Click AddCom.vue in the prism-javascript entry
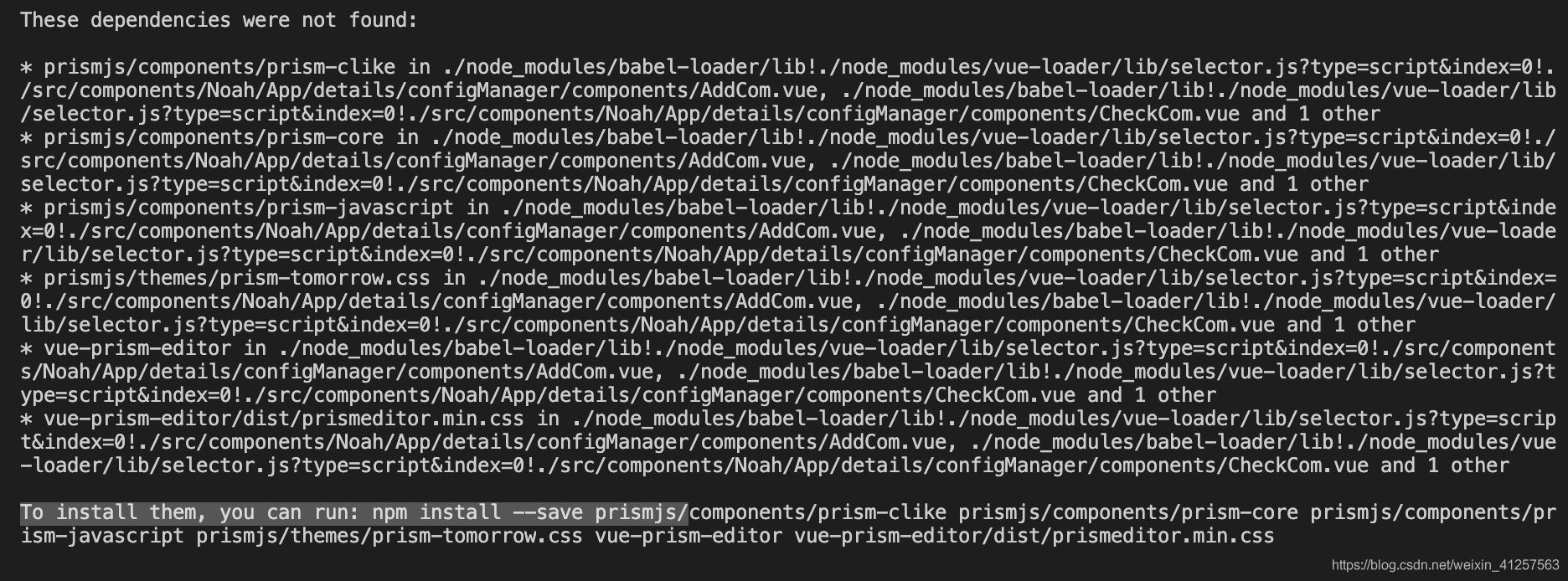Image resolution: width=1568 pixels, height=581 pixels. point(818,231)
